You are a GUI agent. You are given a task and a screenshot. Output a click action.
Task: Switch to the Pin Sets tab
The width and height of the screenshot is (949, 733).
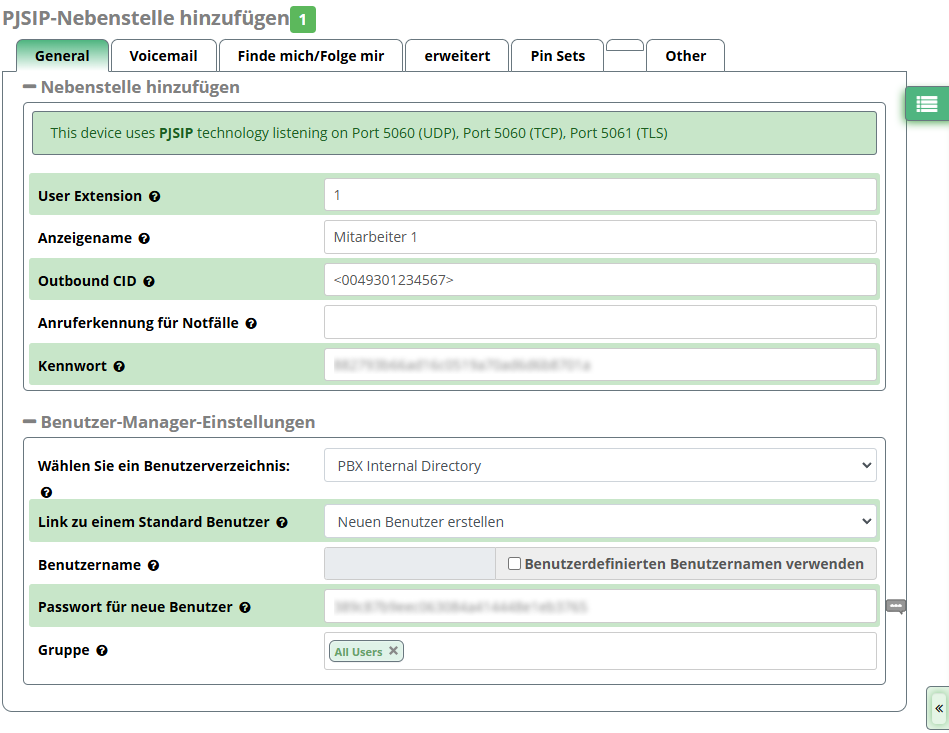coord(557,56)
